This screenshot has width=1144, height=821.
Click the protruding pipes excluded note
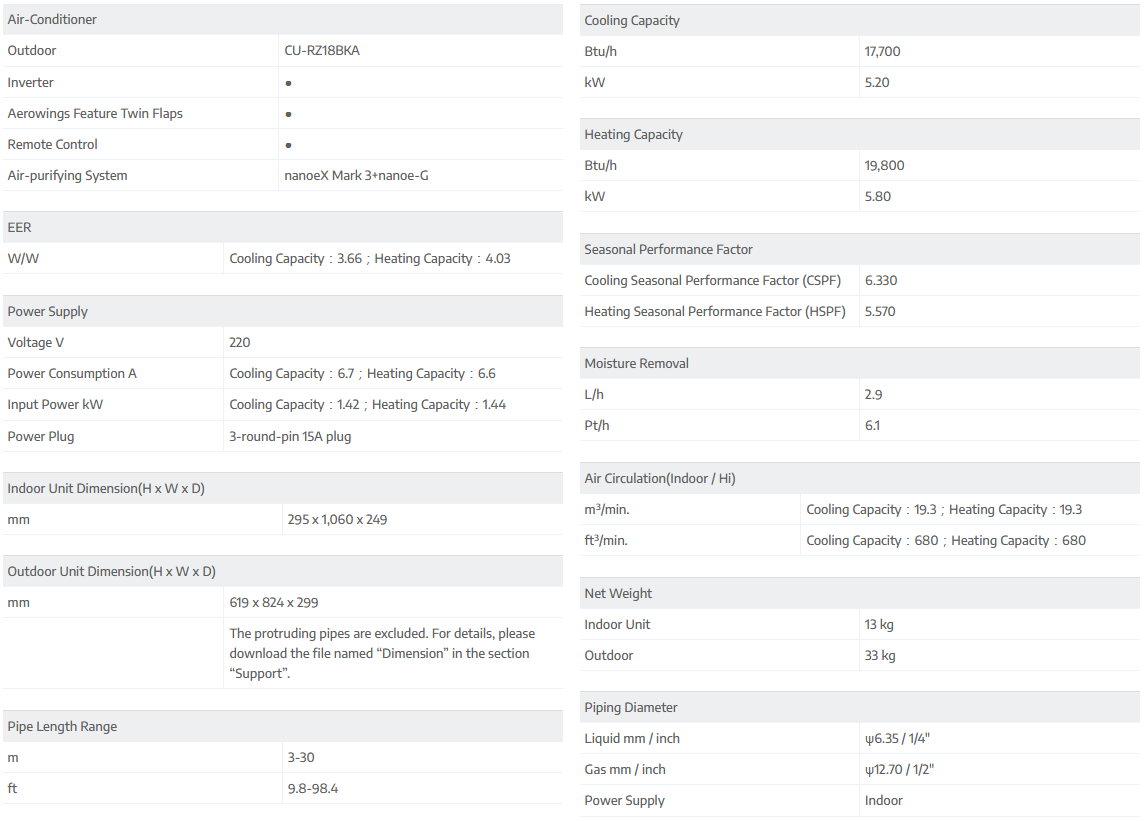tap(382, 653)
